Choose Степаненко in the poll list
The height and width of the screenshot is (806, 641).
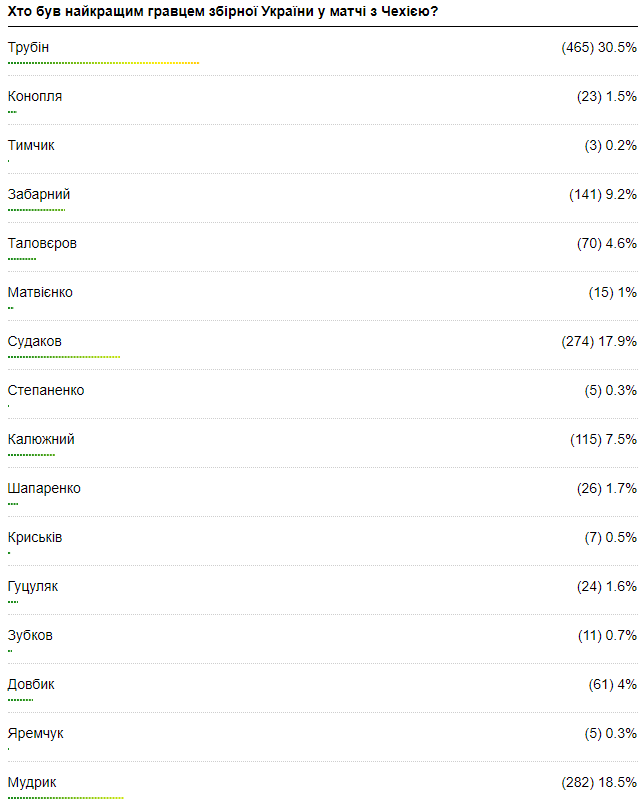[46, 391]
